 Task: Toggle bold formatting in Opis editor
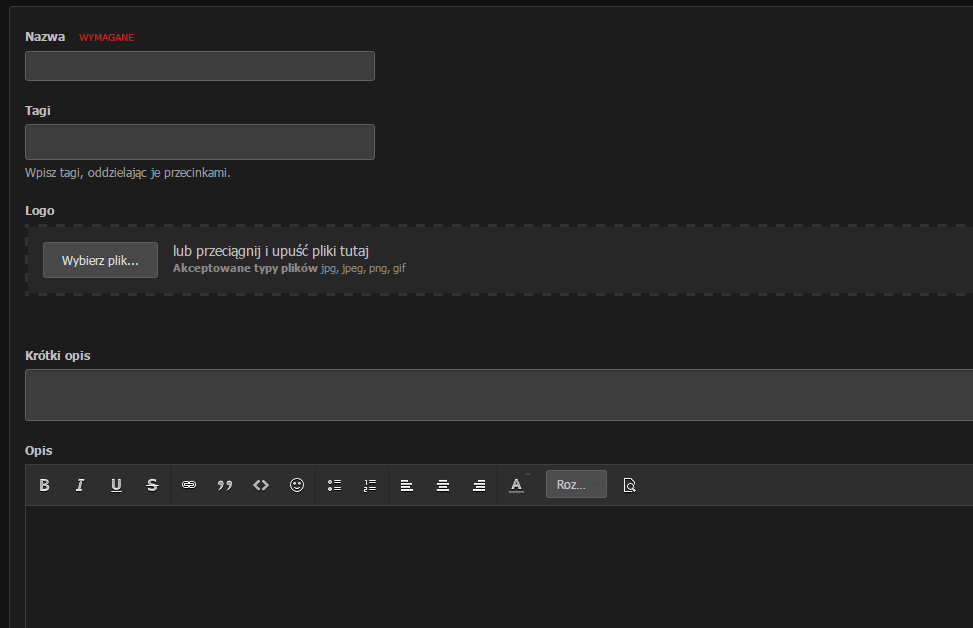tap(44, 485)
